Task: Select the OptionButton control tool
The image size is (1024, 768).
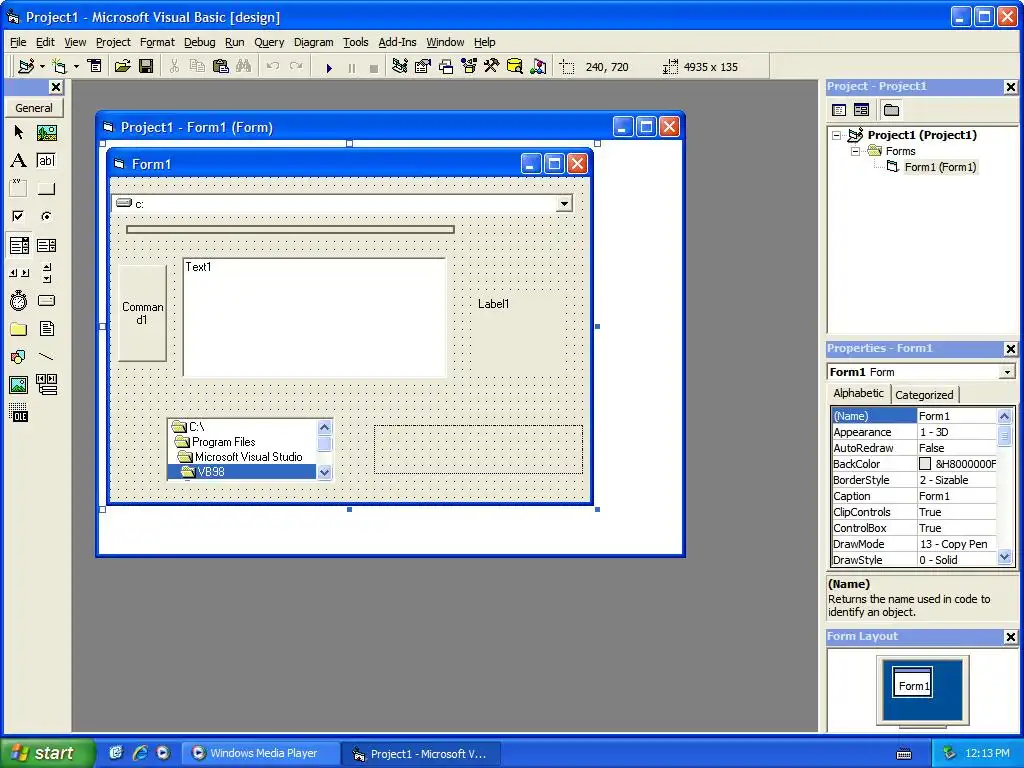Action: (46, 216)
